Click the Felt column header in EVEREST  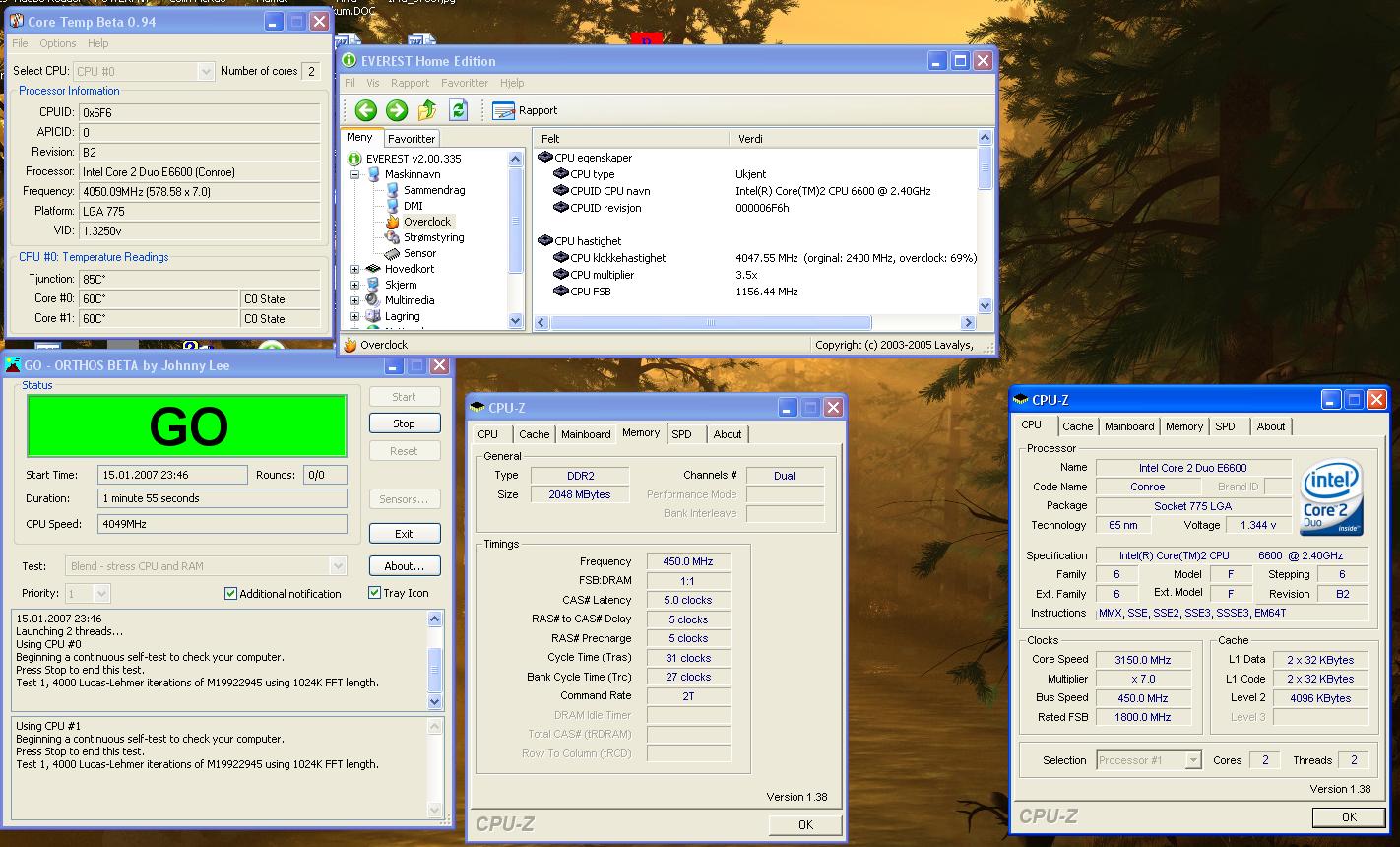coord(633,139)
